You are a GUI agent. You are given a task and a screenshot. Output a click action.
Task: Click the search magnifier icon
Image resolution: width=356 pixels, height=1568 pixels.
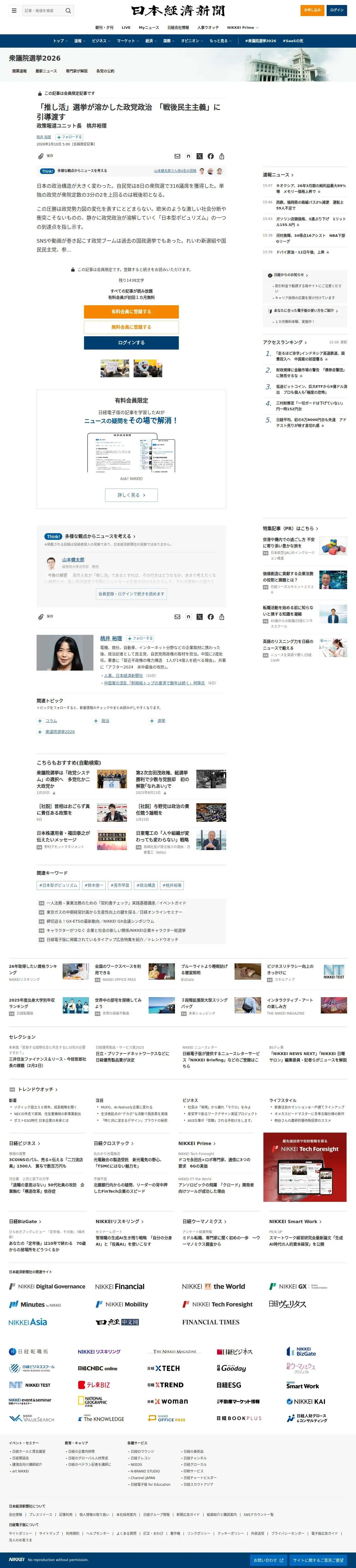point(68,10)
